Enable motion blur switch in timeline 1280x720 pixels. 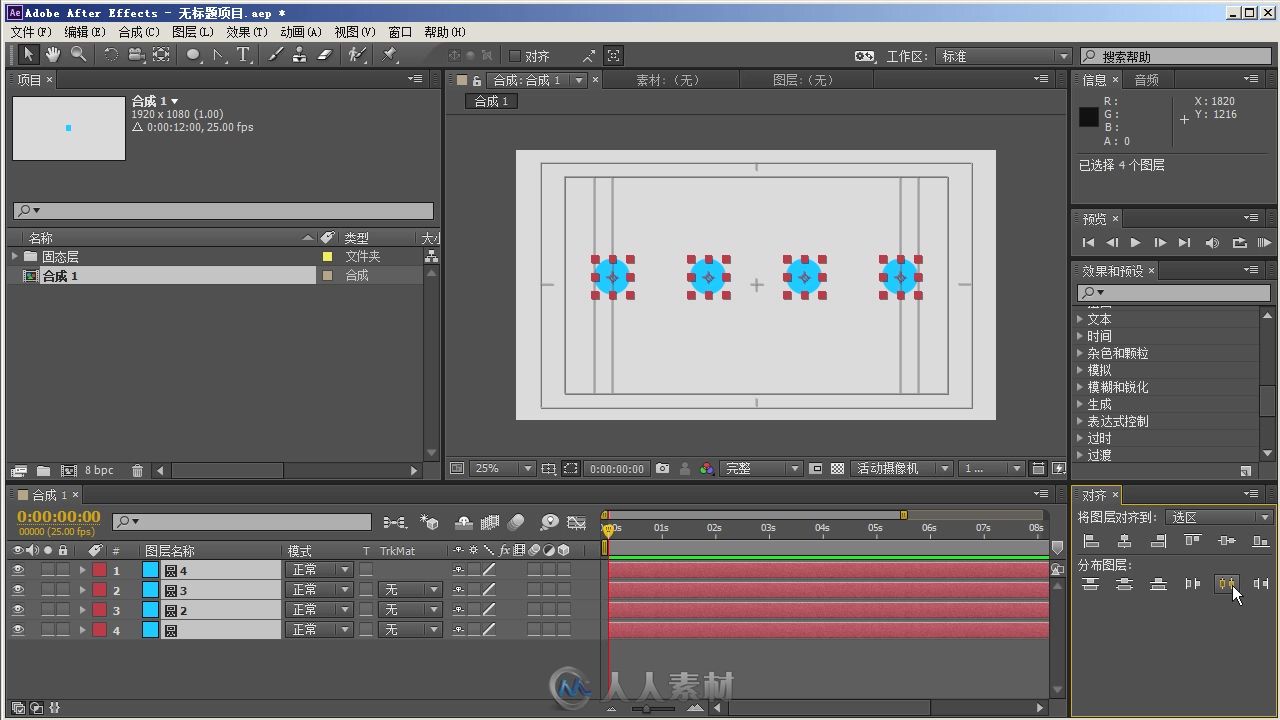(516, 522)
